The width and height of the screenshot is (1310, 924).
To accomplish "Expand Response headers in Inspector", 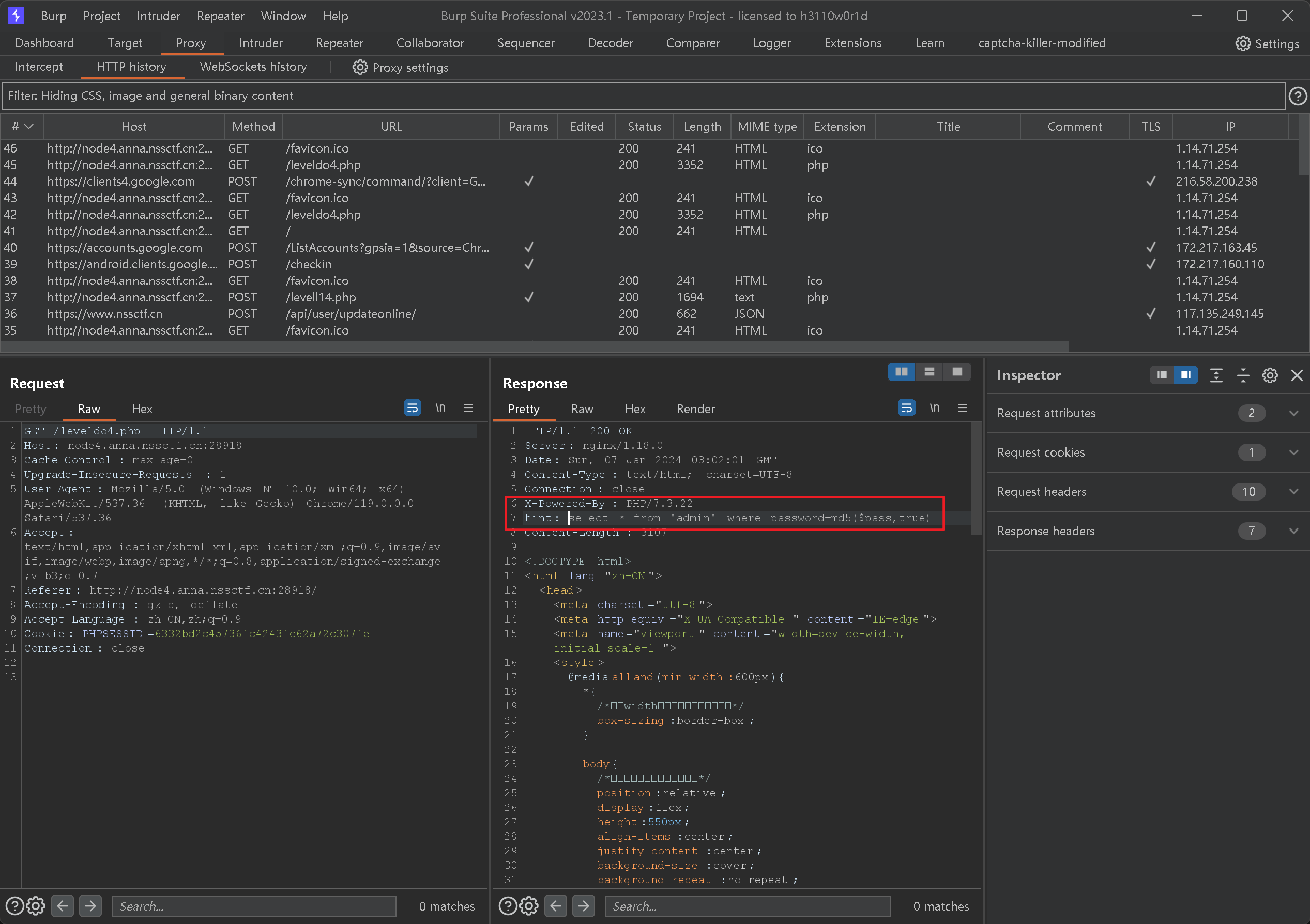I will pyautogui.click(x=1294, y=531).
